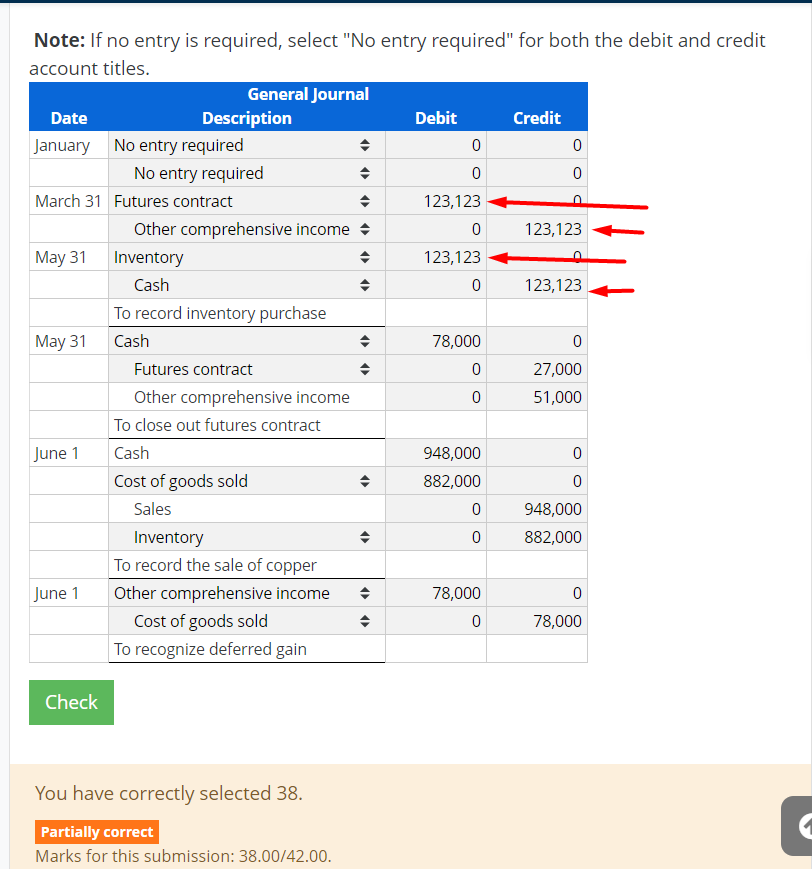Click the 'General Journal' table header
This screenshot has height=869, width=812.
pyautogui.click(x=308, y=94)
